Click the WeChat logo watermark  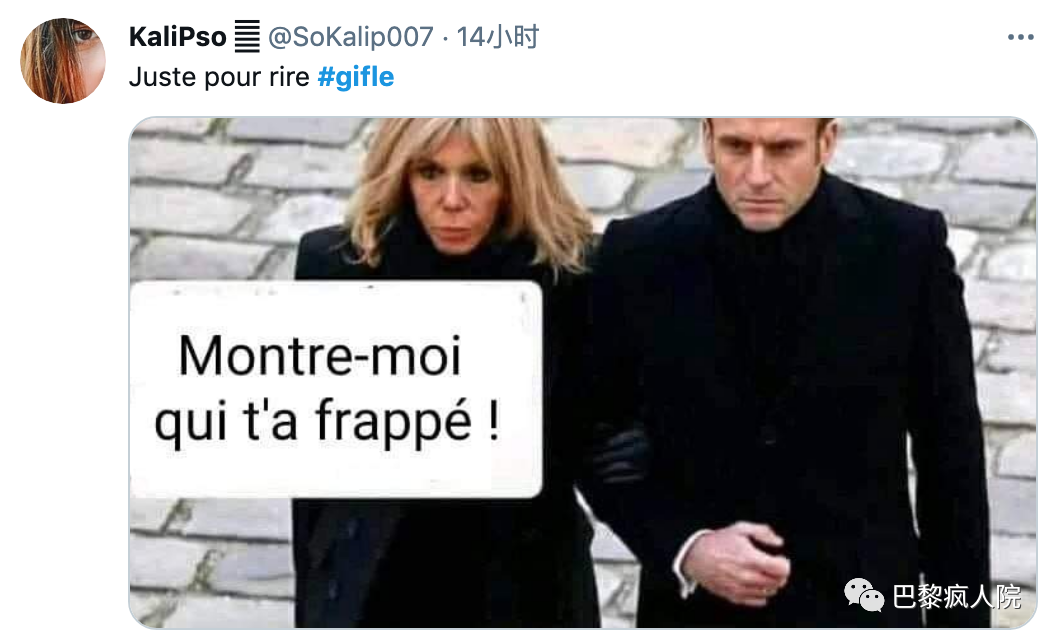click(x=864, y=595)
